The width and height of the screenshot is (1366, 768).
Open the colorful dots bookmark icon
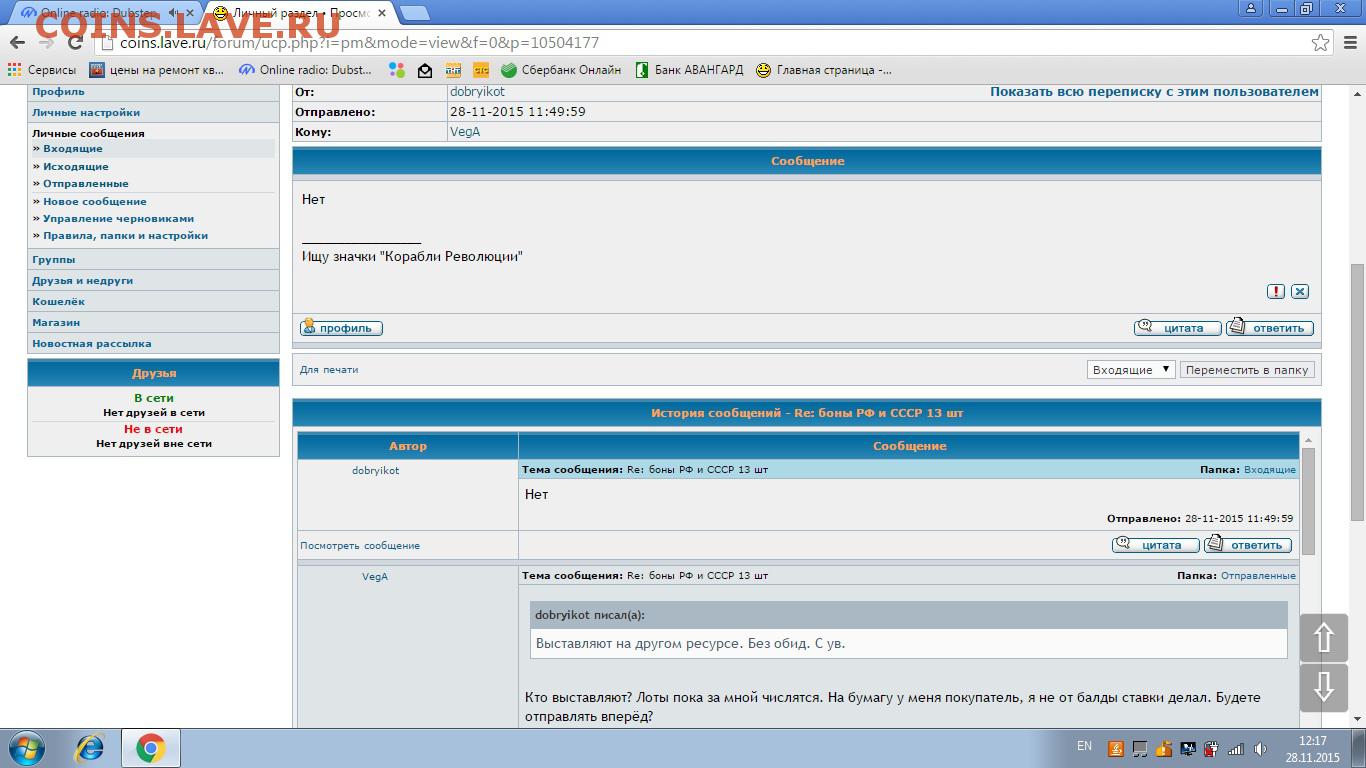pos(397,70)
